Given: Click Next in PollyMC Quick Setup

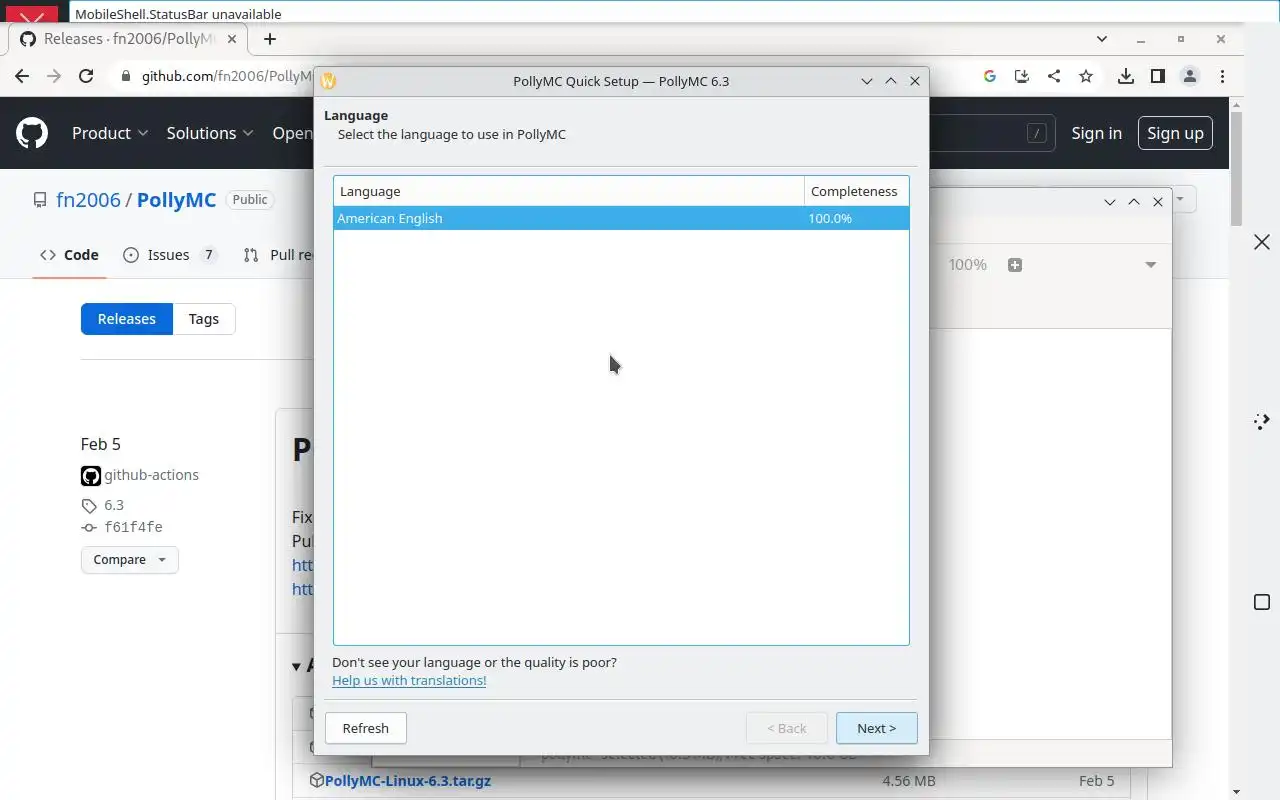Looking at the screenshot, I should (876, 728).
